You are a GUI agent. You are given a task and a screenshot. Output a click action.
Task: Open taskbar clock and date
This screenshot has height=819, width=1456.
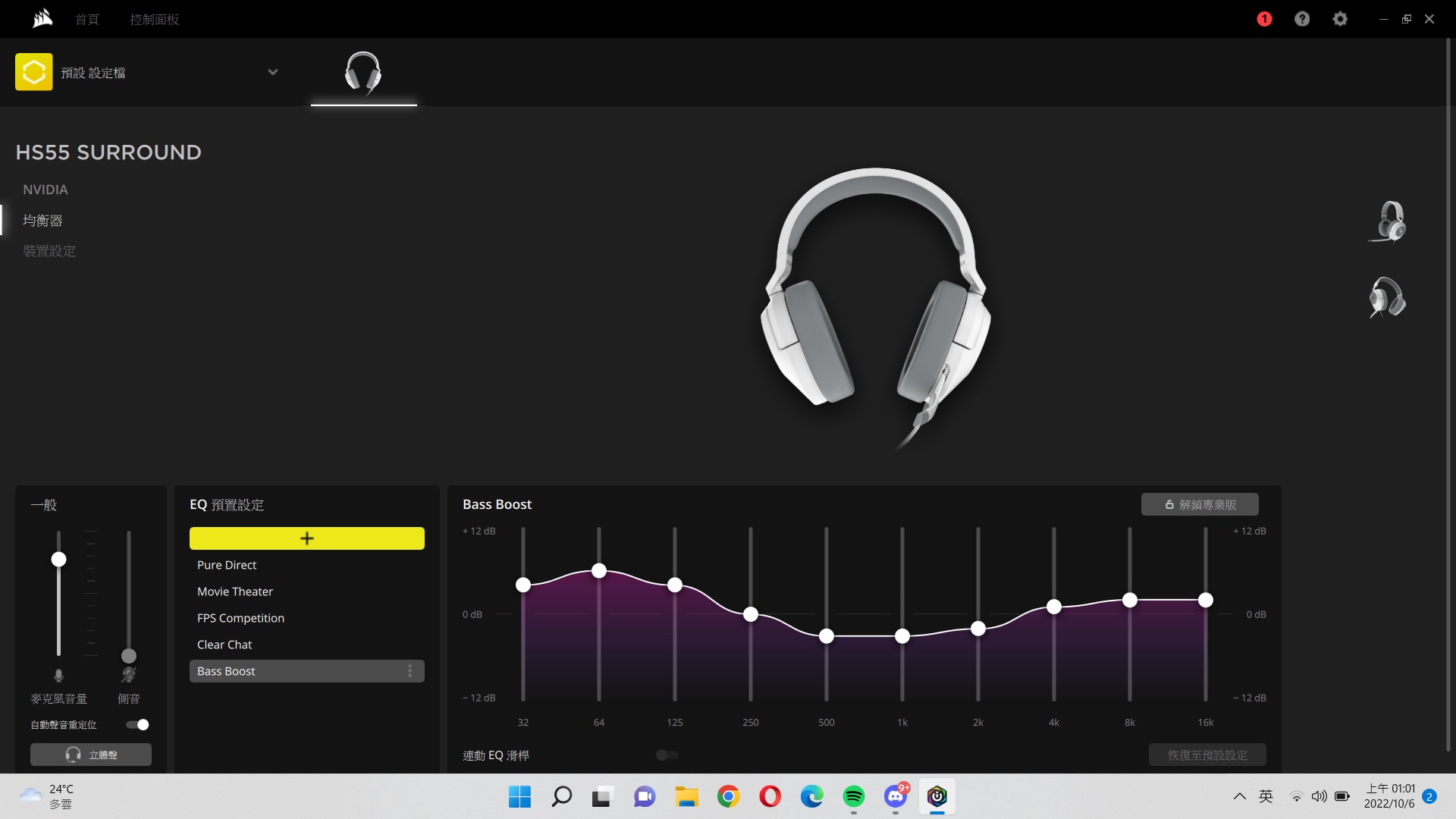1389,796
